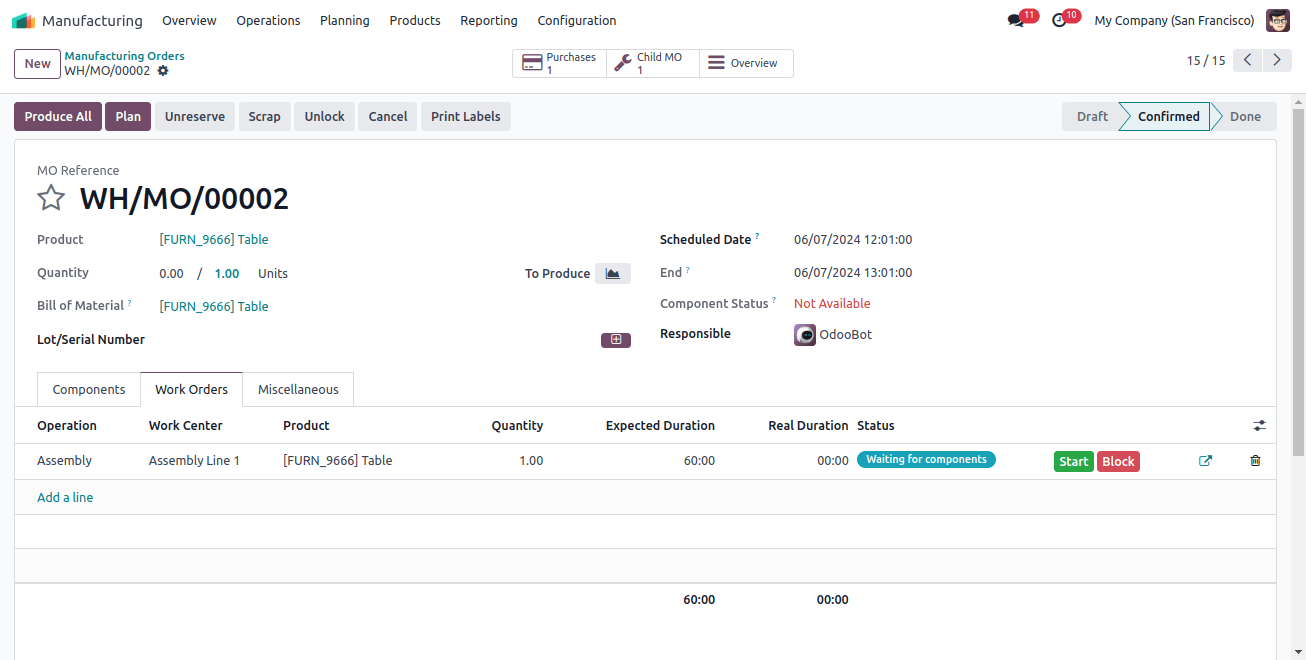Edit the quantity to produce 1.00
The width and height of the screenshot is (1306, 660).
pyautogui.click(x=227, y=274)
